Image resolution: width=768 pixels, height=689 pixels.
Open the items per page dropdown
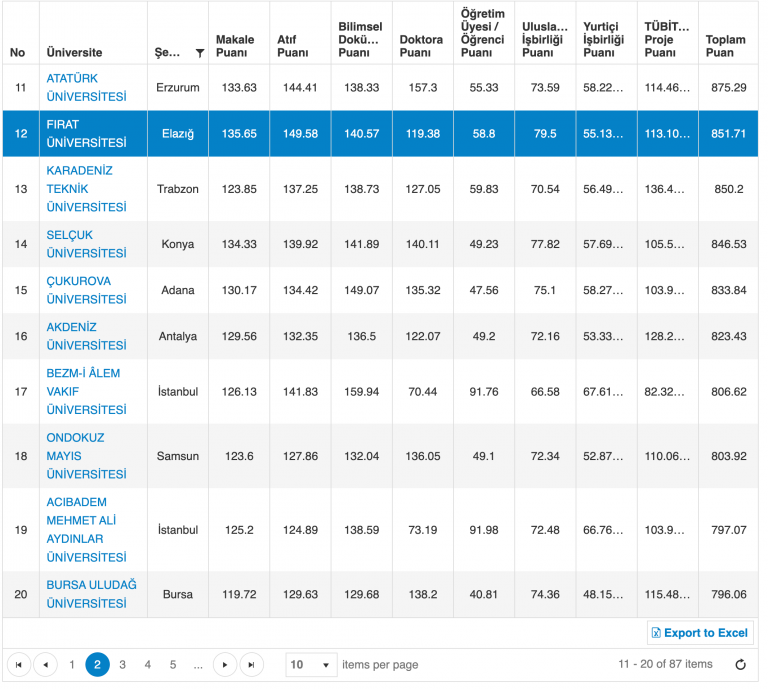click(312, 665)
